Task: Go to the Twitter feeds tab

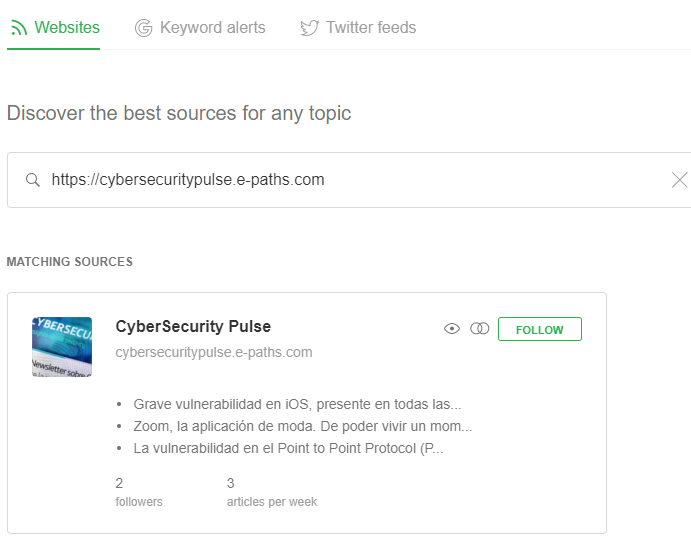Action: [x=370, y=28]
